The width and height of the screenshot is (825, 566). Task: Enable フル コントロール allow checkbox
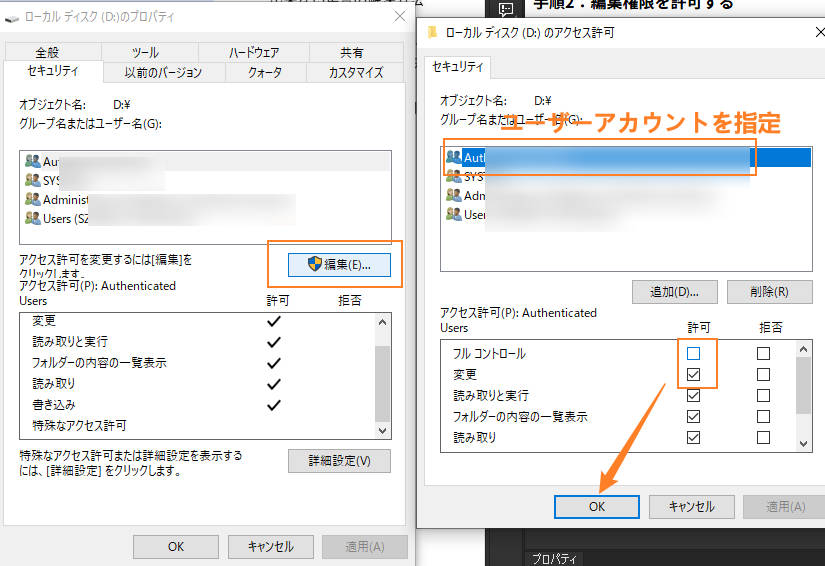[x=693, y=353]
